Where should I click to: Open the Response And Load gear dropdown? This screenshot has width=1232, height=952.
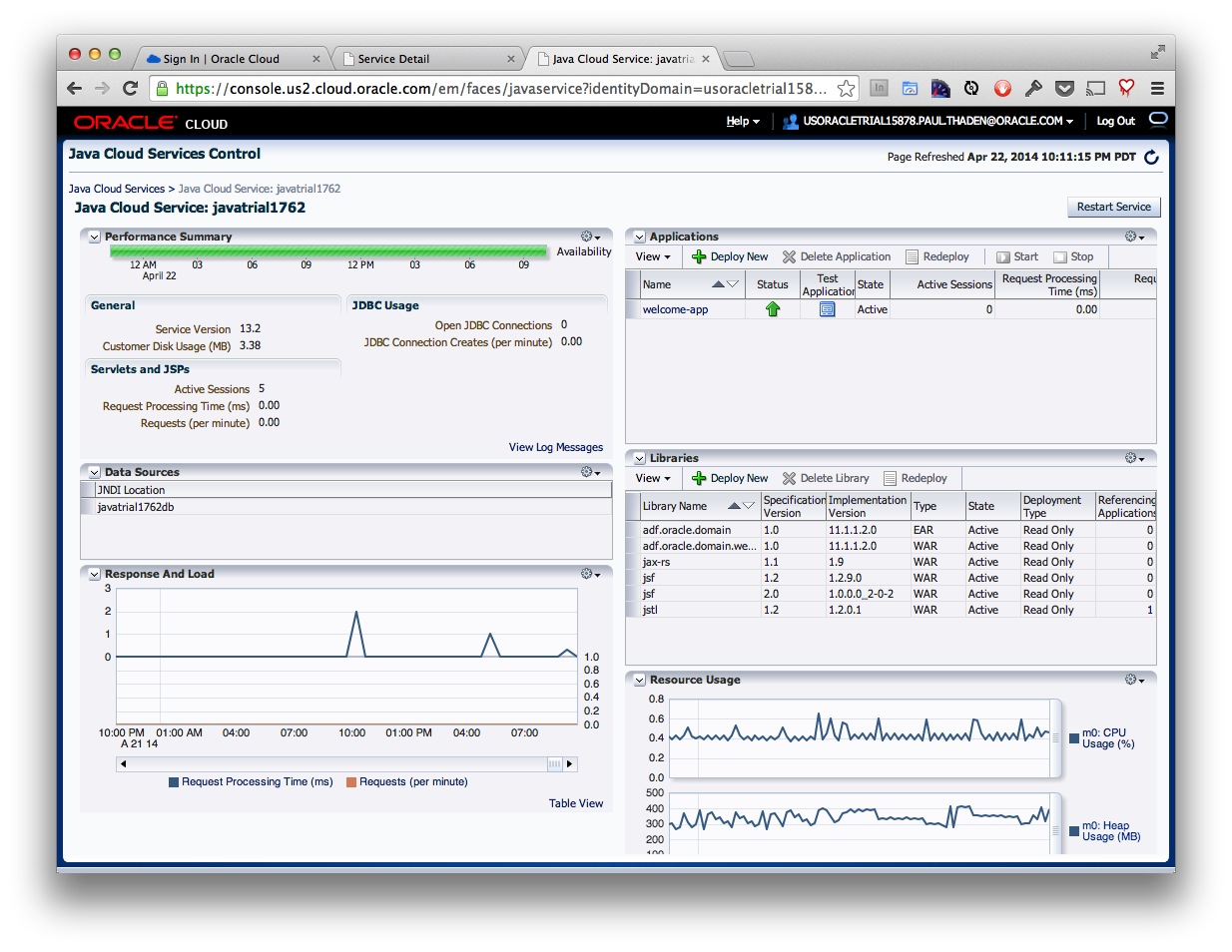coord(591,574)
